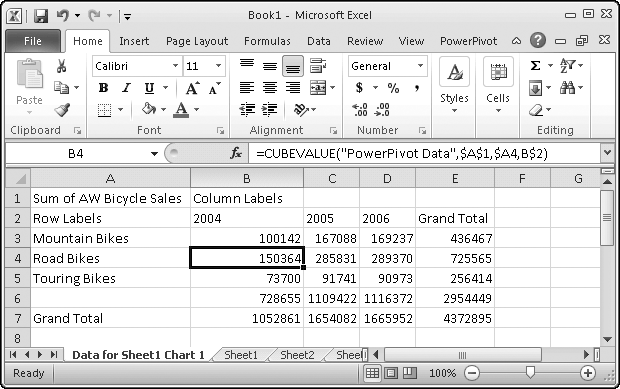Switch to Page Break Preview

point(410,373)
